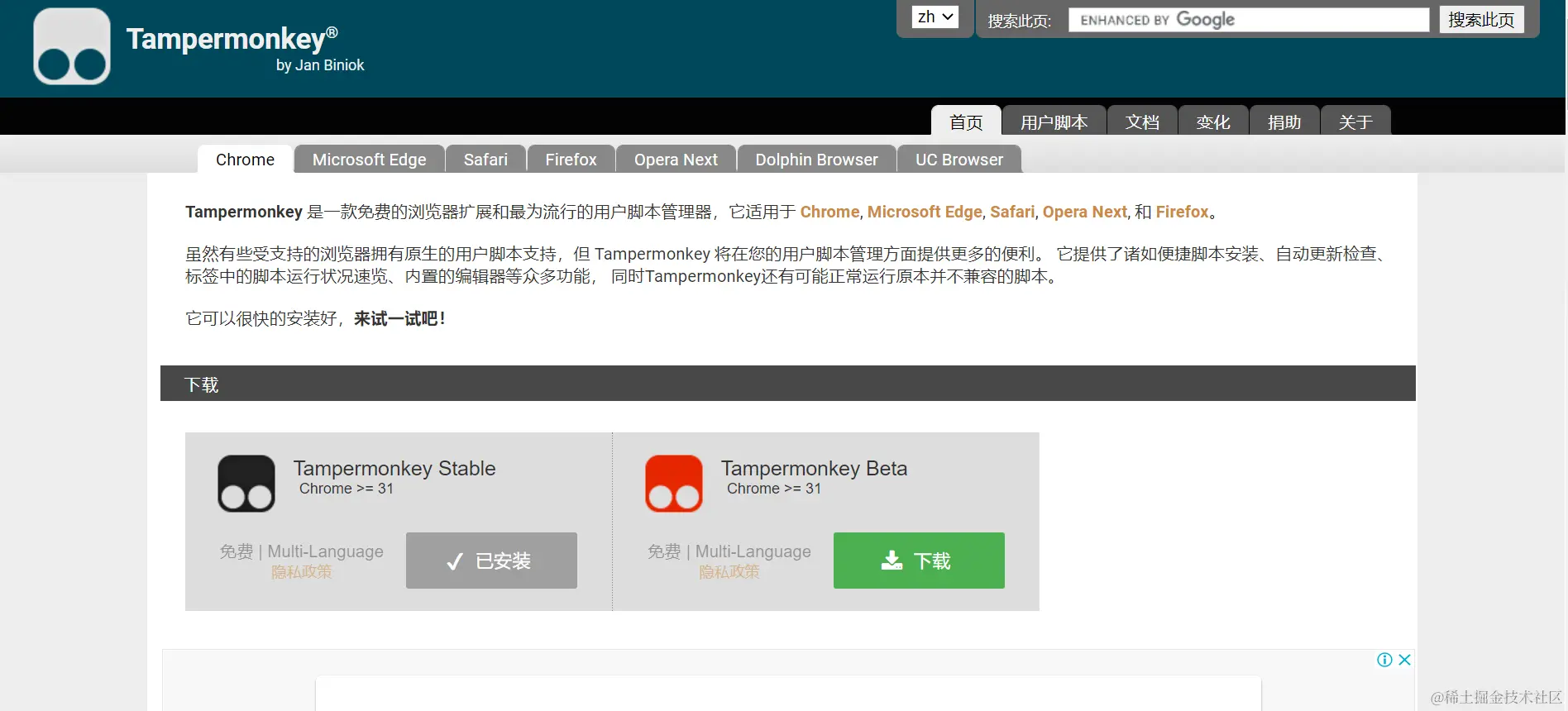Image resolution: width=1568 pixels, height=711 pixels.
Task: Focus the Google search input field
Action: click(1249, 20)
